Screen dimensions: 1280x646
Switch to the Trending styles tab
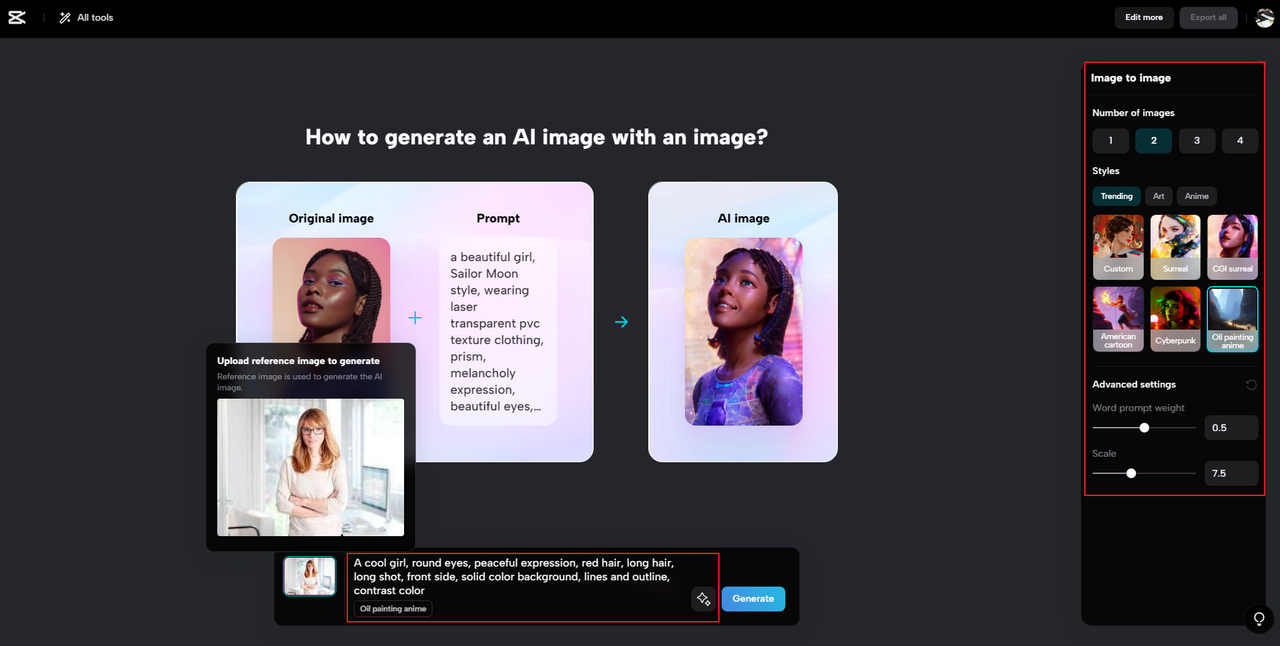point(1116,196)
